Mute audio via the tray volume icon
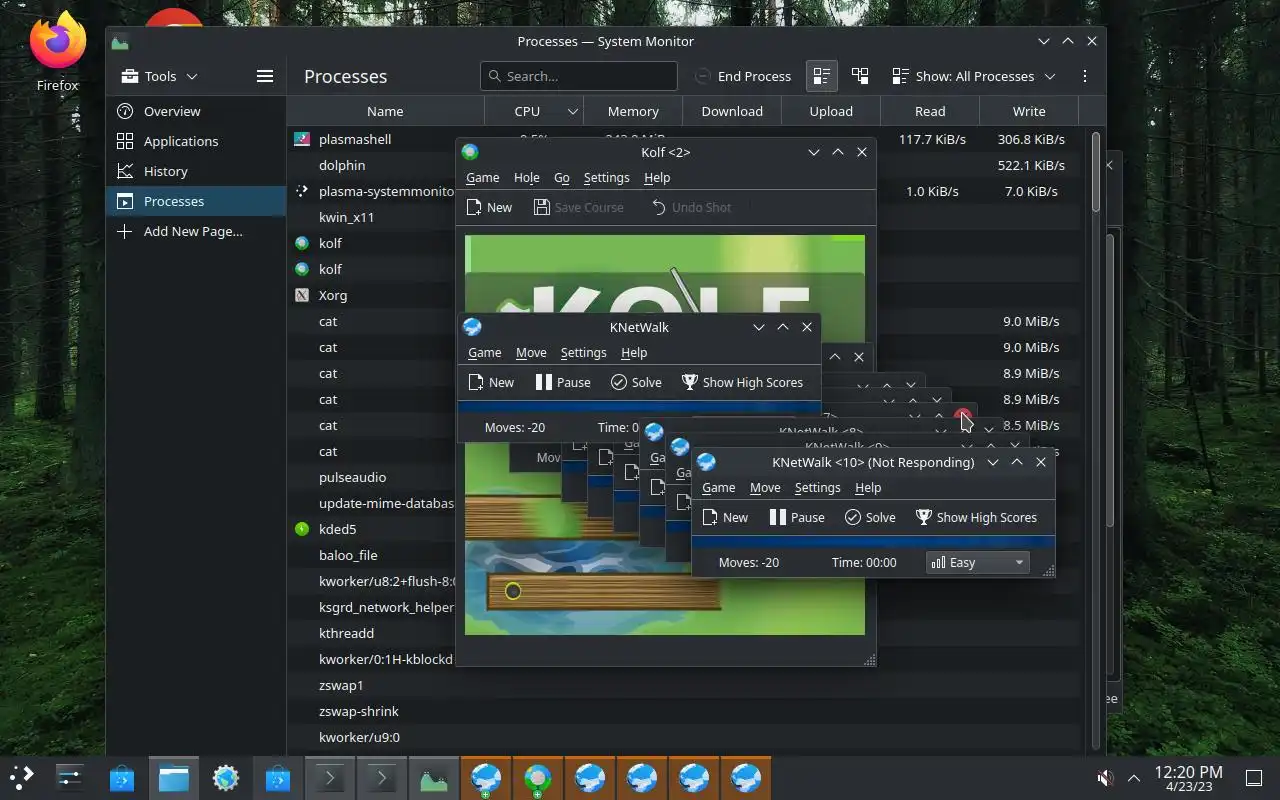 click(1105, 778)
